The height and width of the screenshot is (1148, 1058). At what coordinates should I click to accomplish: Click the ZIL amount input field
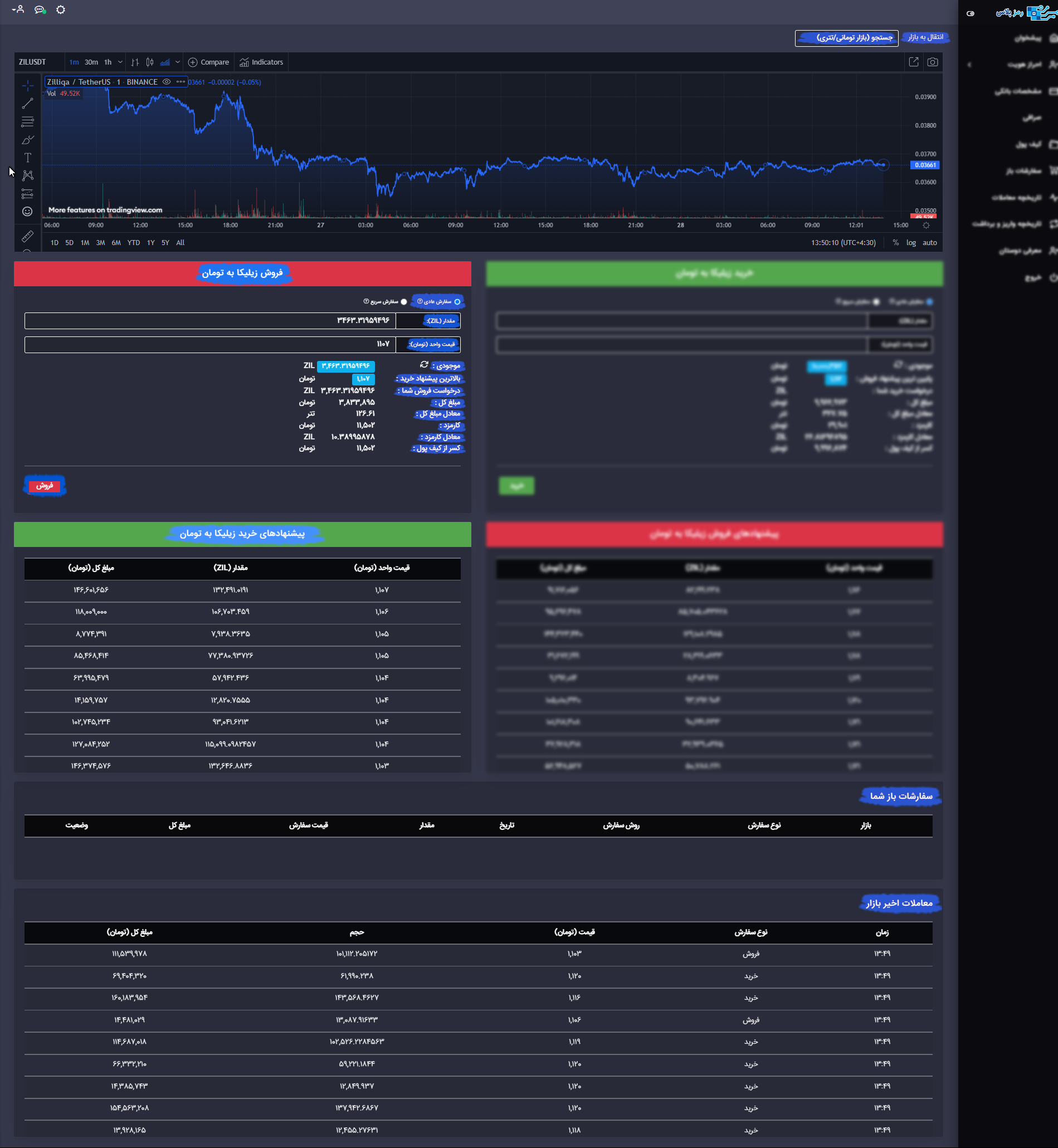point(210,320)
